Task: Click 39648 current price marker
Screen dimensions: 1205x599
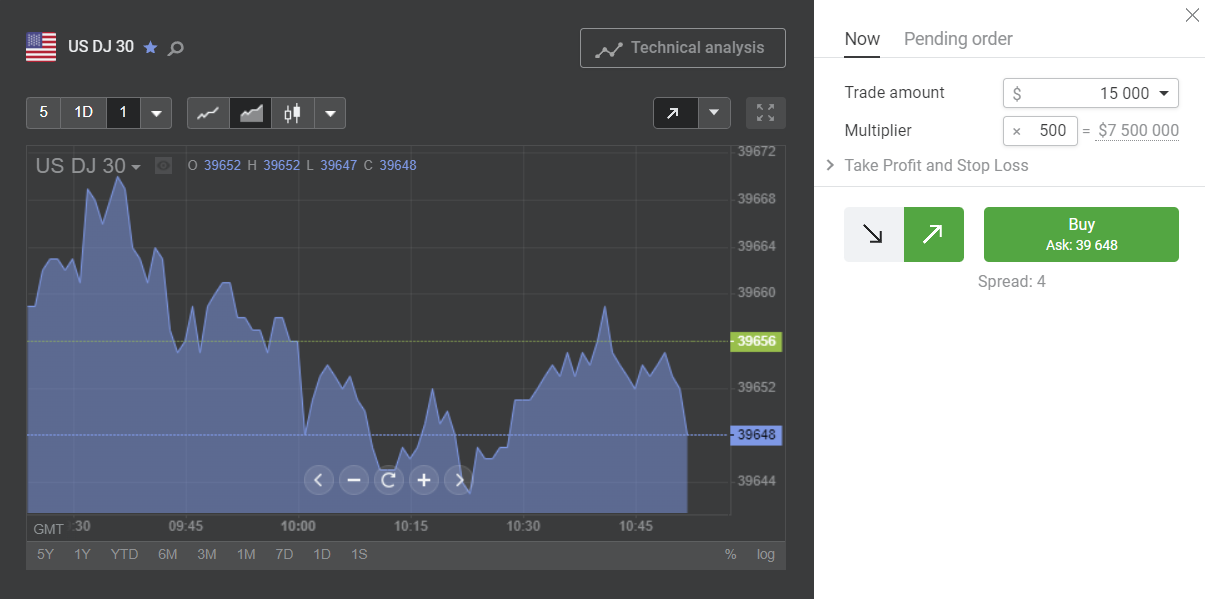Action: pos(756,435)
